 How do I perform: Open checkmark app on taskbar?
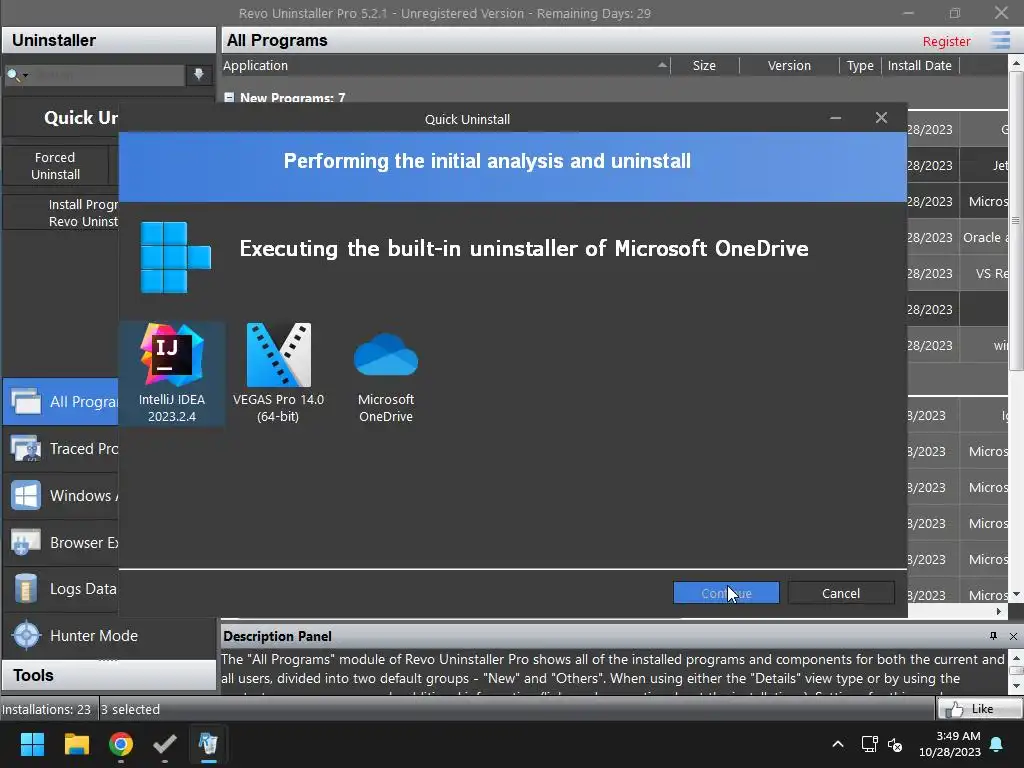tap(165, 744)
